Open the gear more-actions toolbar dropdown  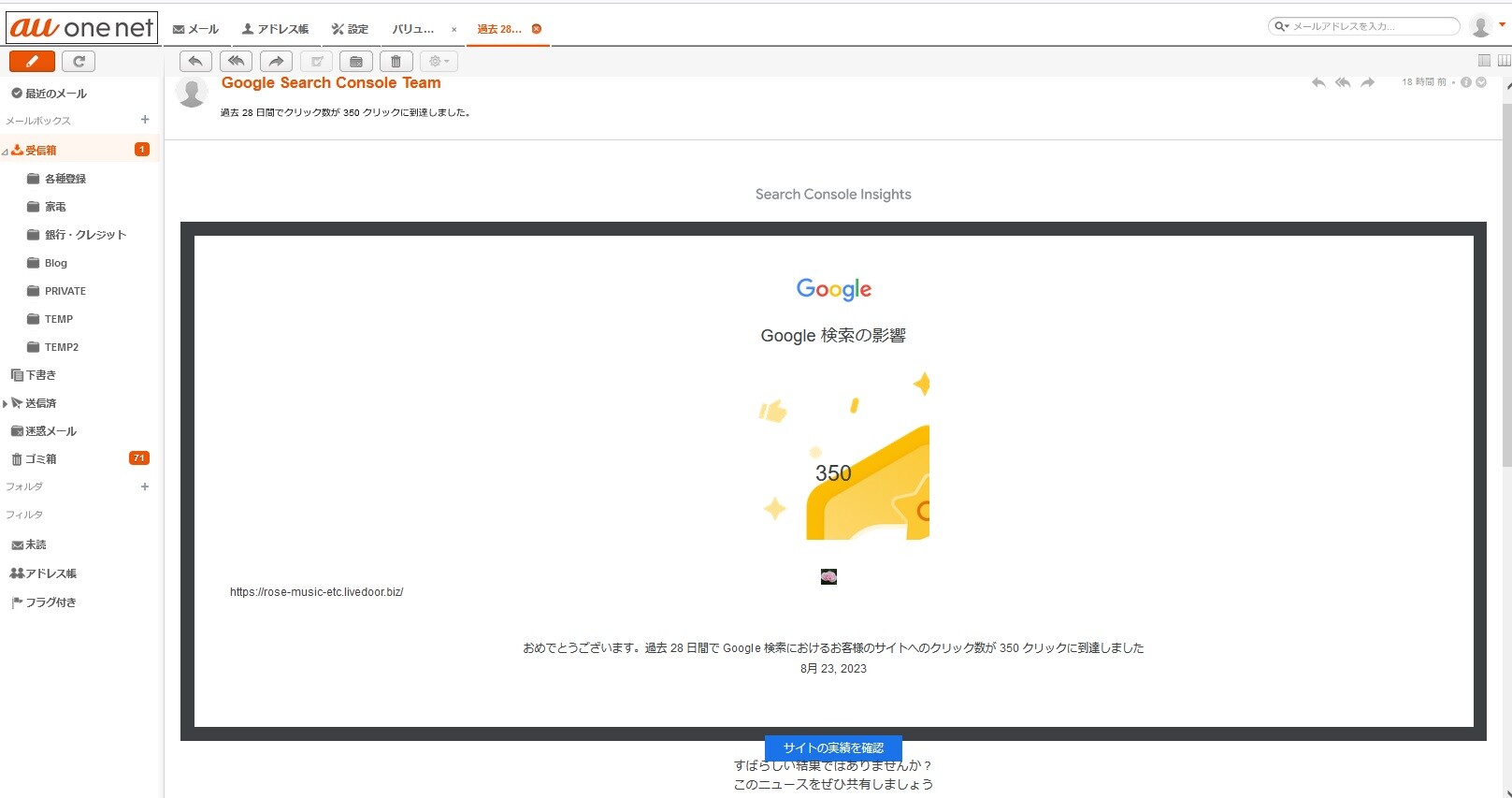tap(438, 62)
